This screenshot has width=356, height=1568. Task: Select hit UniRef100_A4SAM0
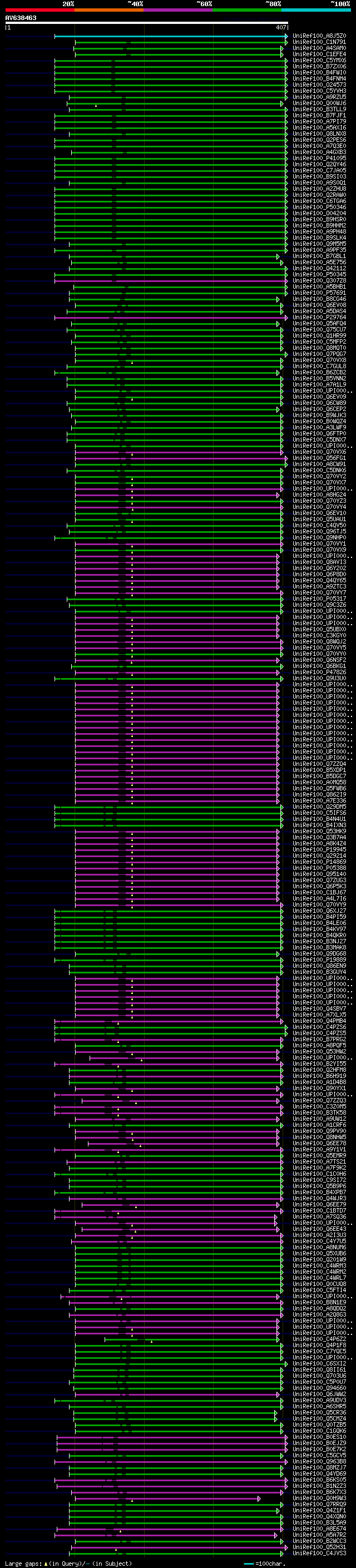pyautogui.click(x=319, y=48)
